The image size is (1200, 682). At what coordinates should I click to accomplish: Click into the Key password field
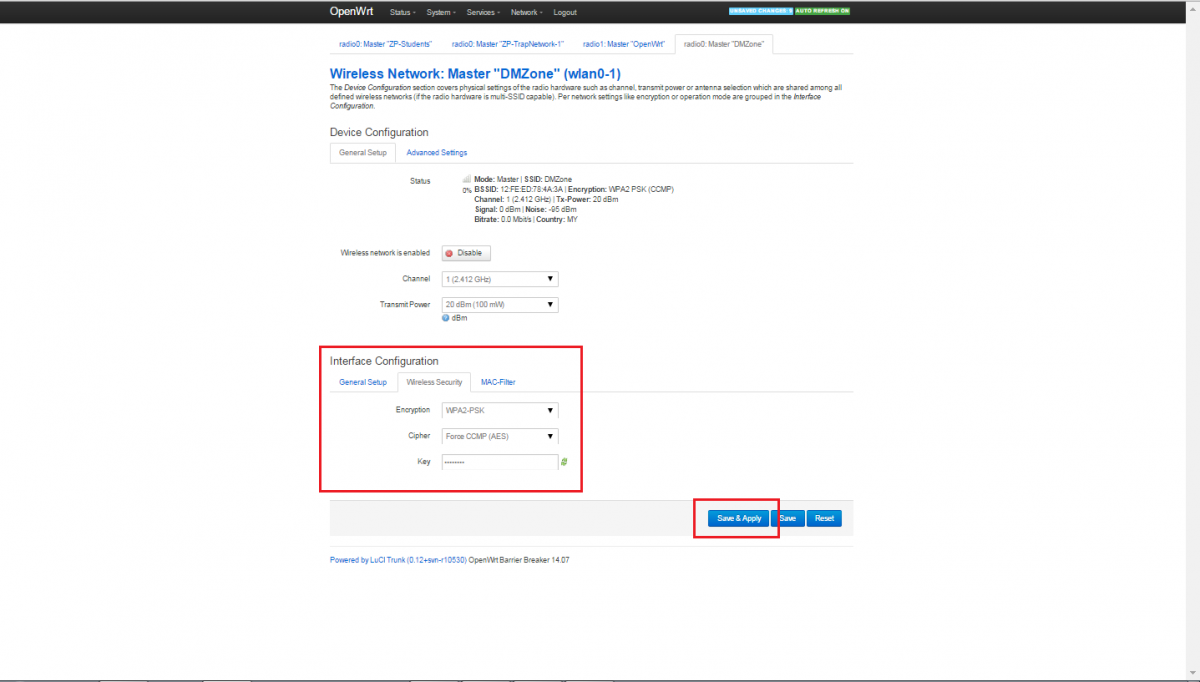pyautogui.click(x=499, y=462)
